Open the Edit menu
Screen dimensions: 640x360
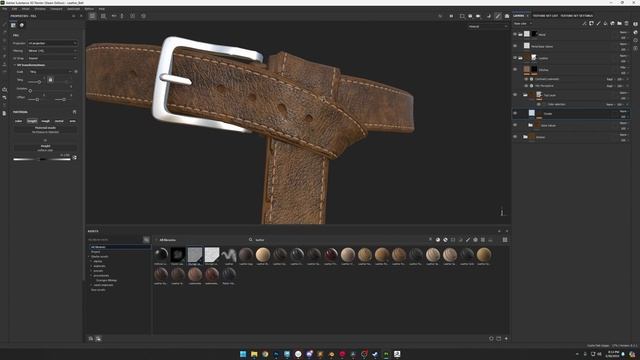click(x=14, y=9)
